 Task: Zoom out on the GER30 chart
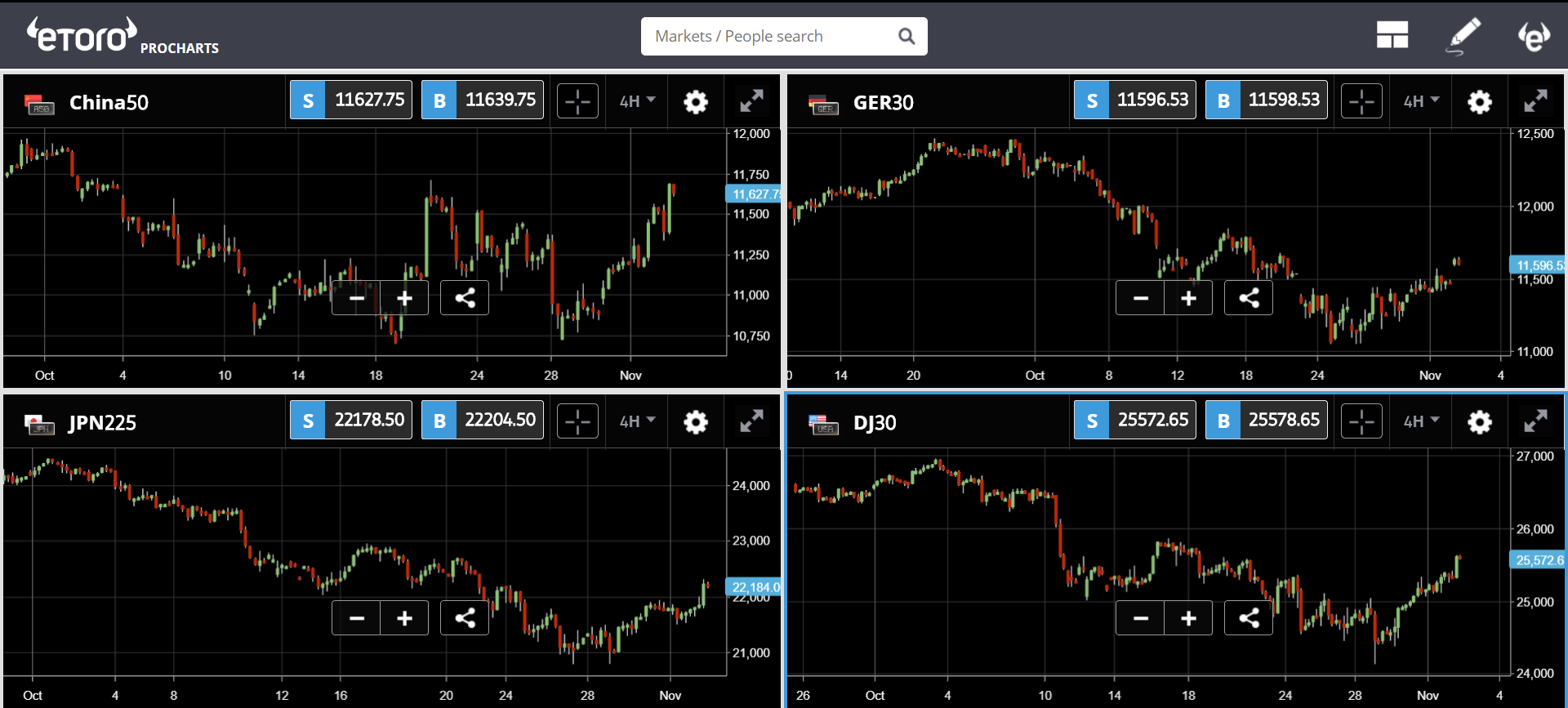pyautogui.click(x=1140, y=298)
